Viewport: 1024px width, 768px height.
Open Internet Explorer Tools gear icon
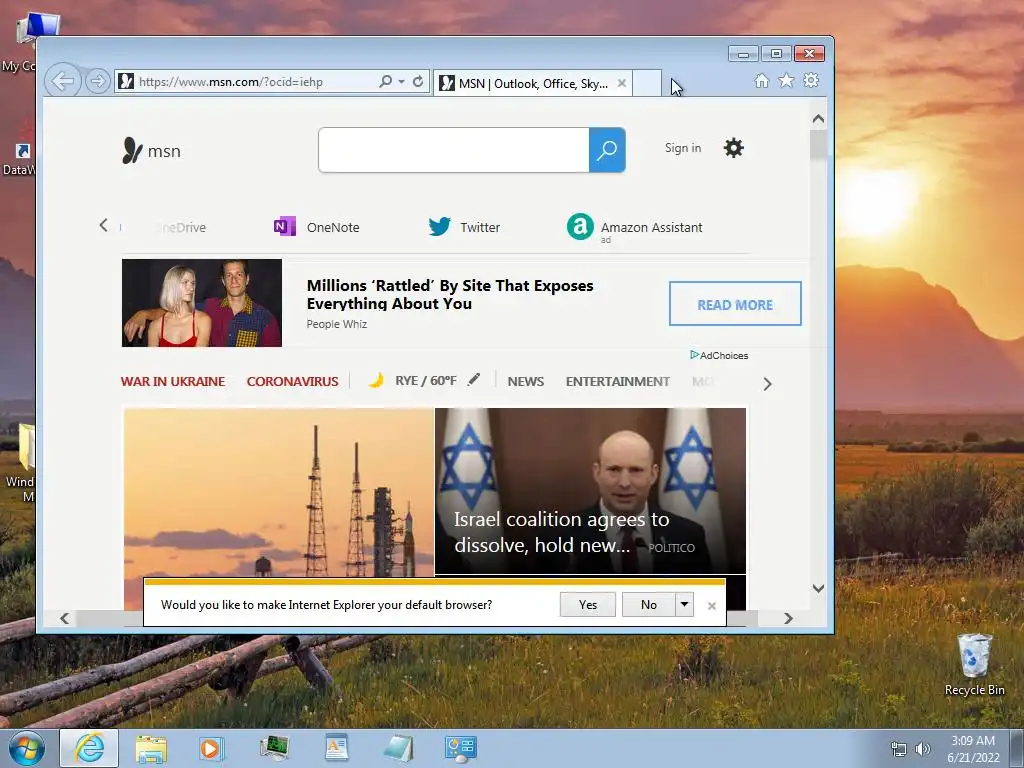click(x=811, y=80)
